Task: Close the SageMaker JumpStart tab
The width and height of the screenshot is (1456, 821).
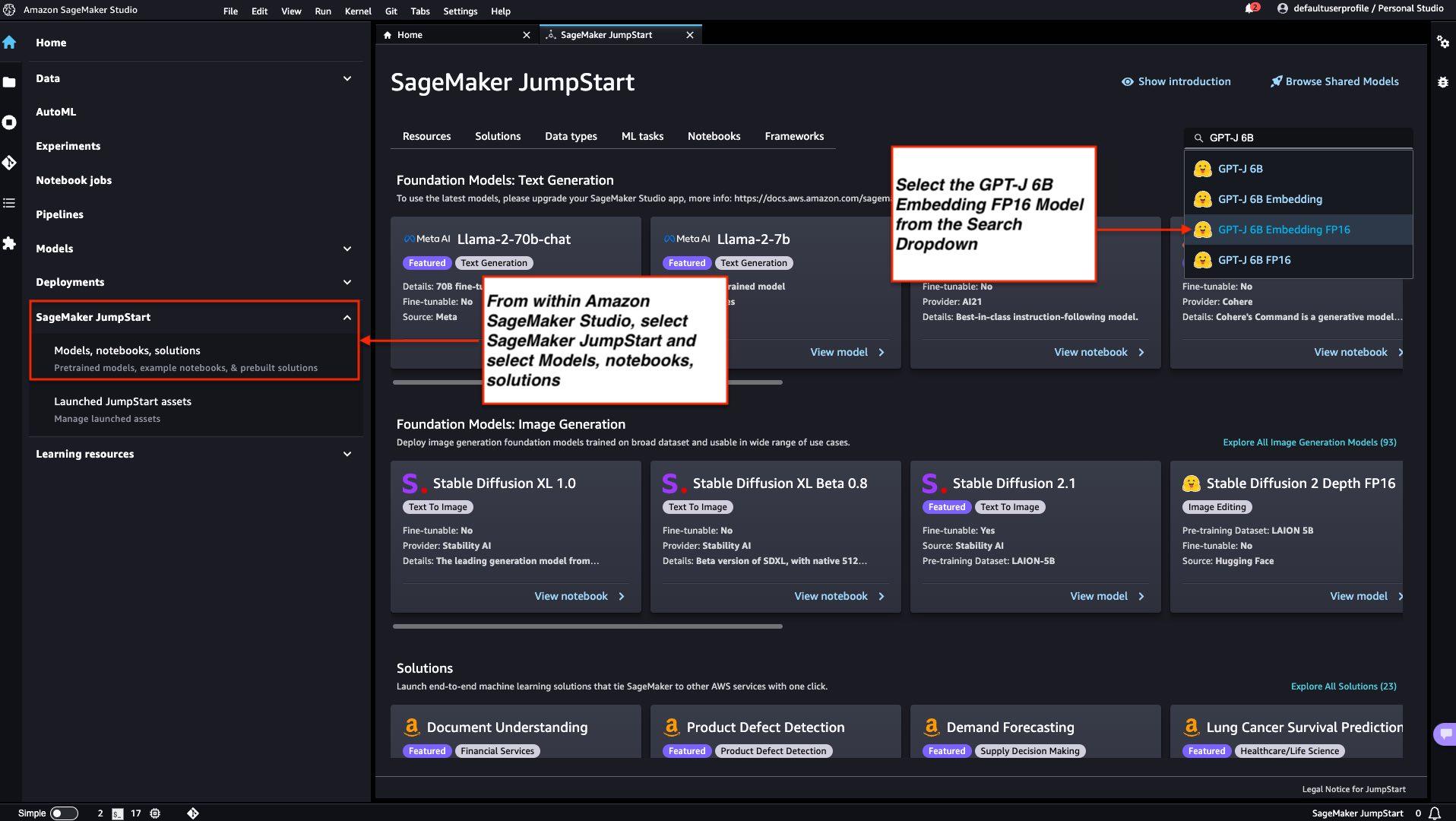Action: [690, 35]
